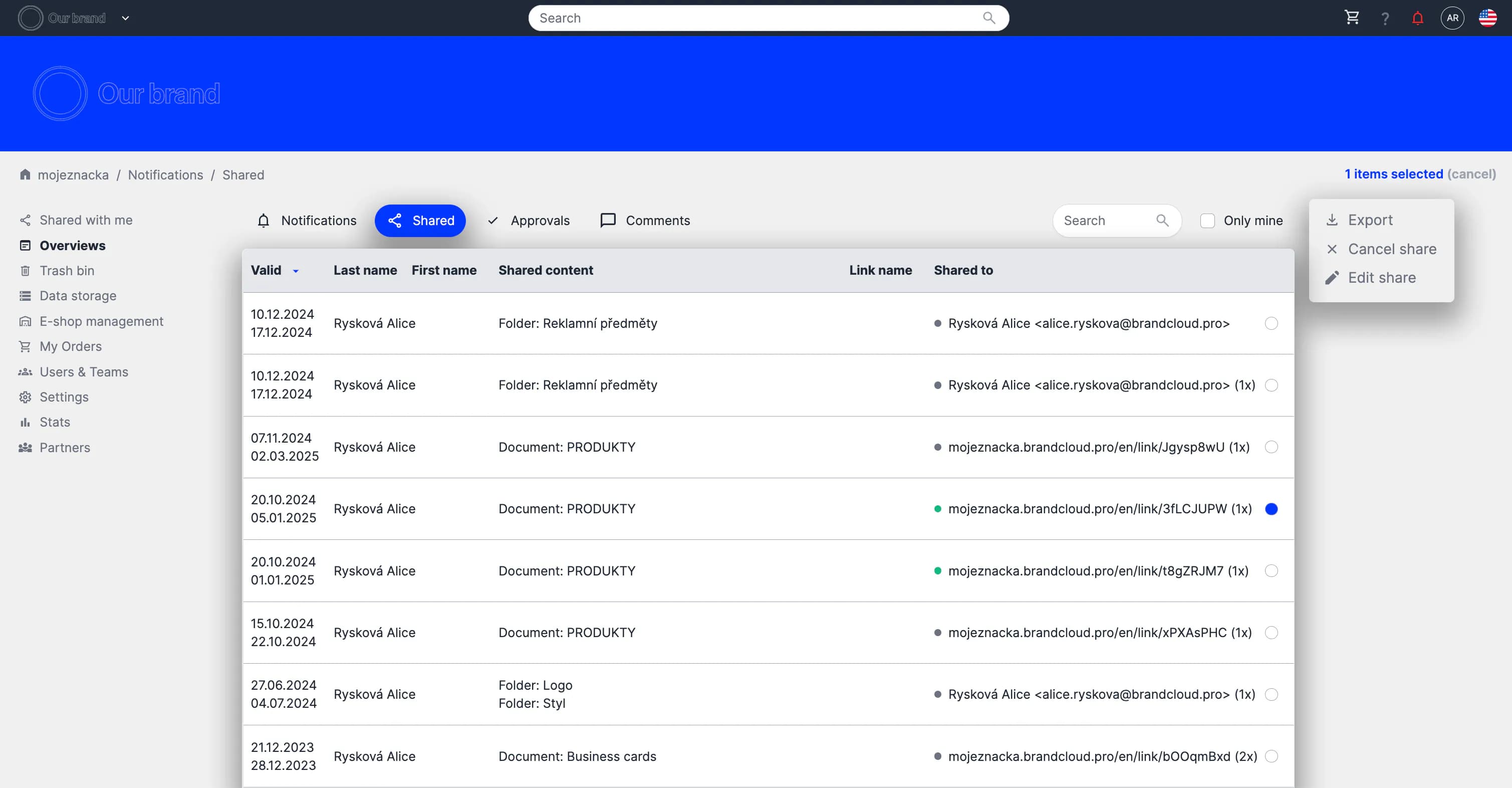Open the Edit share option
The width and height of the screenshot is (1512, 788).
[1381, 278]
